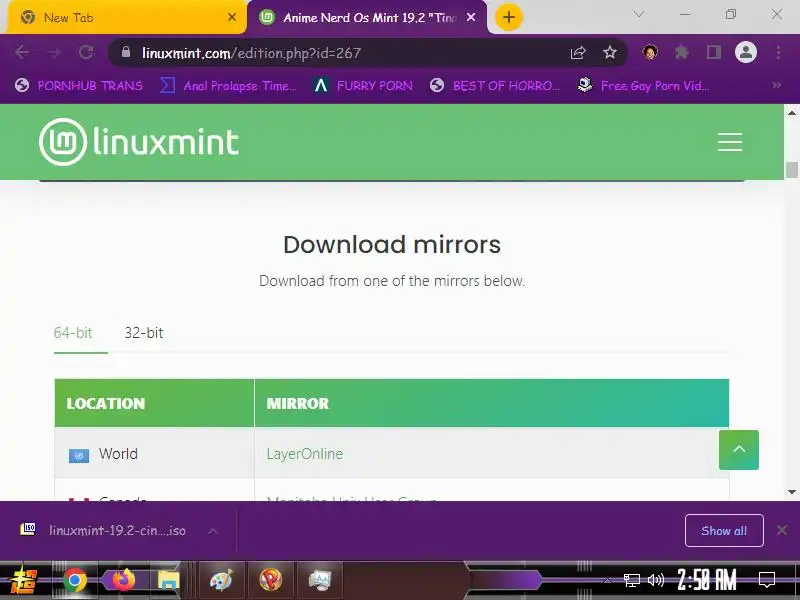Toggle the browser side panel
The width and height of the screenshot is (800, 600).
pyautogui.click(x=713, y=52)
